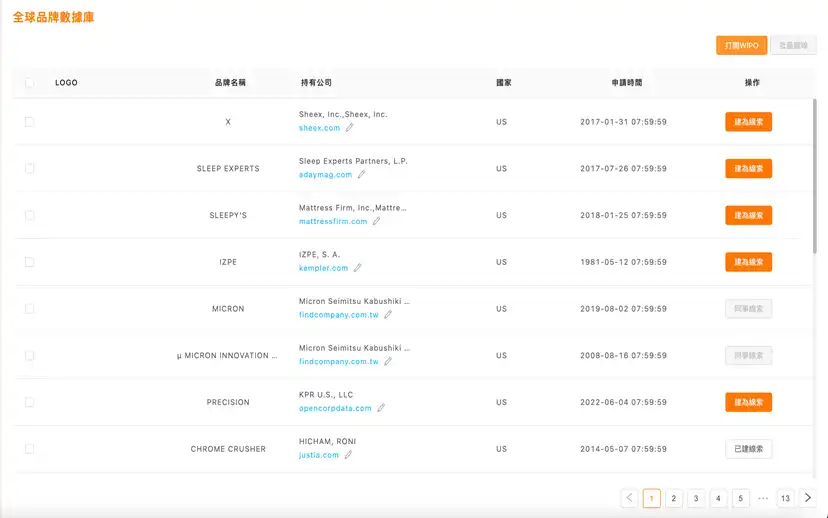Edit website for μ MICRON INNOVATION row
This screenshot has width=828, height=518.
click(388, 361)
